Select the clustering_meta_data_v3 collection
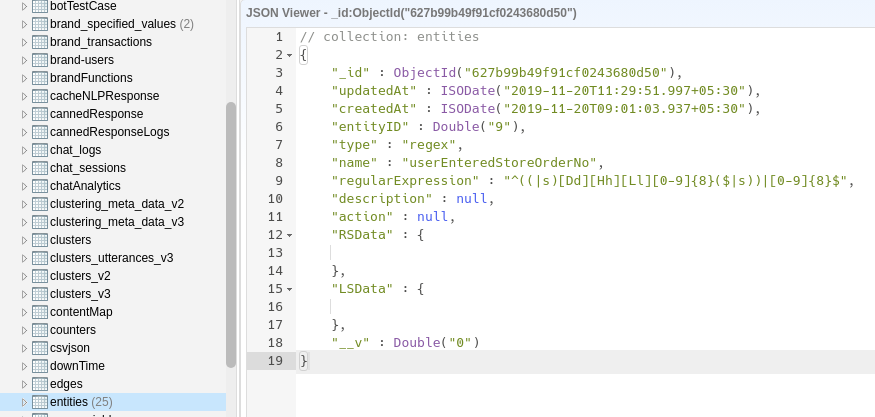 pyautogui.click(x=116, y=222)
